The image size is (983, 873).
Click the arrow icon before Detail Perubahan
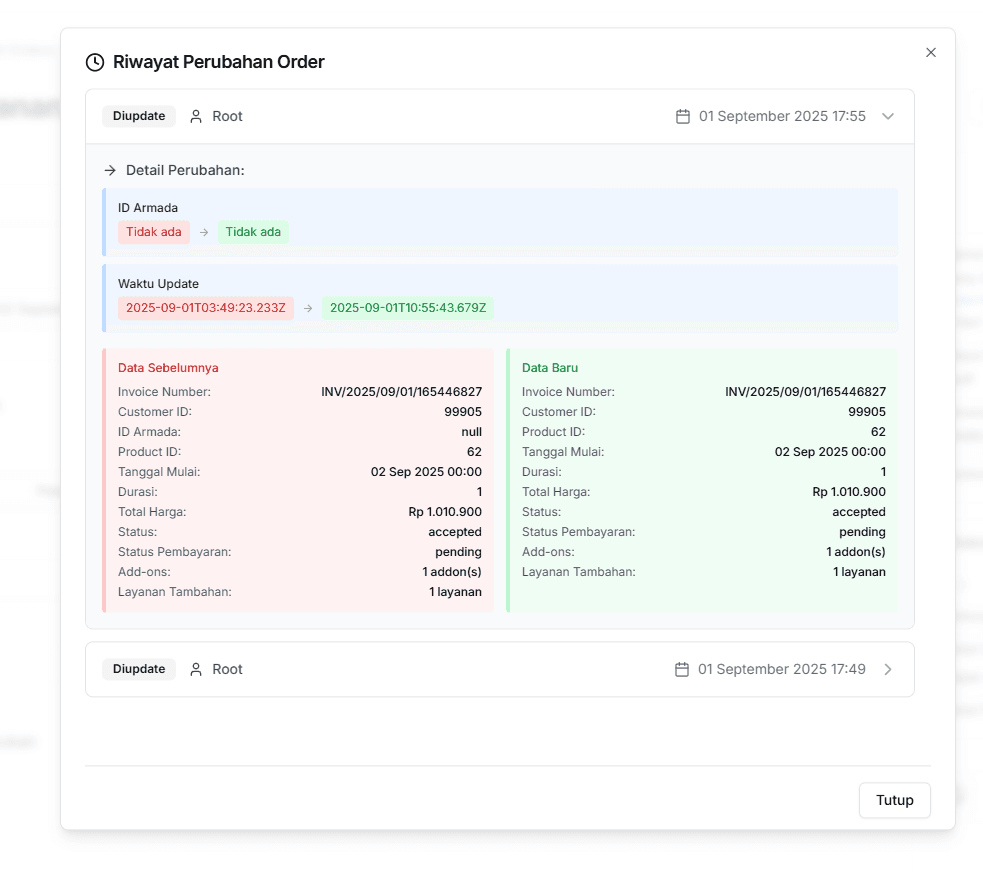(x=110, y=170)
